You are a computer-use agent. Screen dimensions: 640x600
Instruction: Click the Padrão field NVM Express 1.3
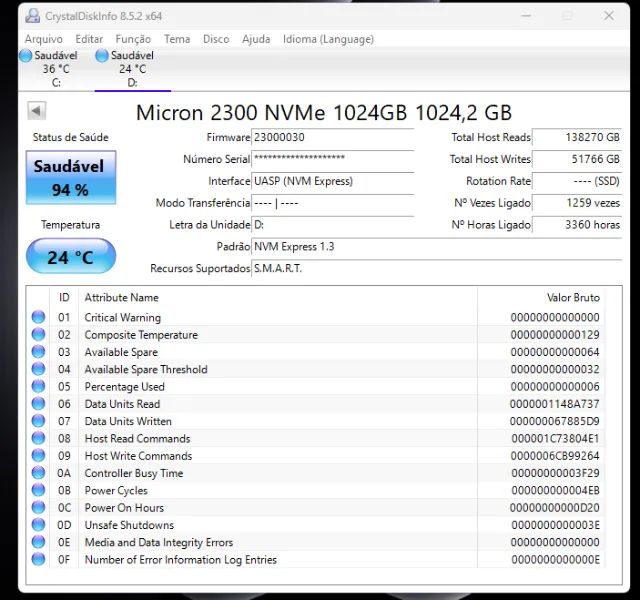[x=436, y=247]
